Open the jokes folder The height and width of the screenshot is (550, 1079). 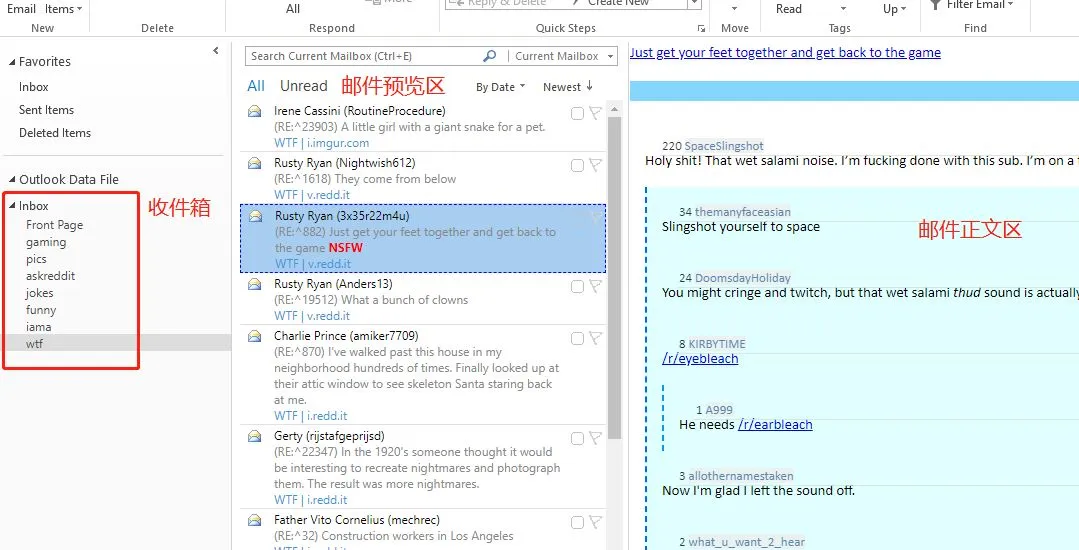[39, 293]
